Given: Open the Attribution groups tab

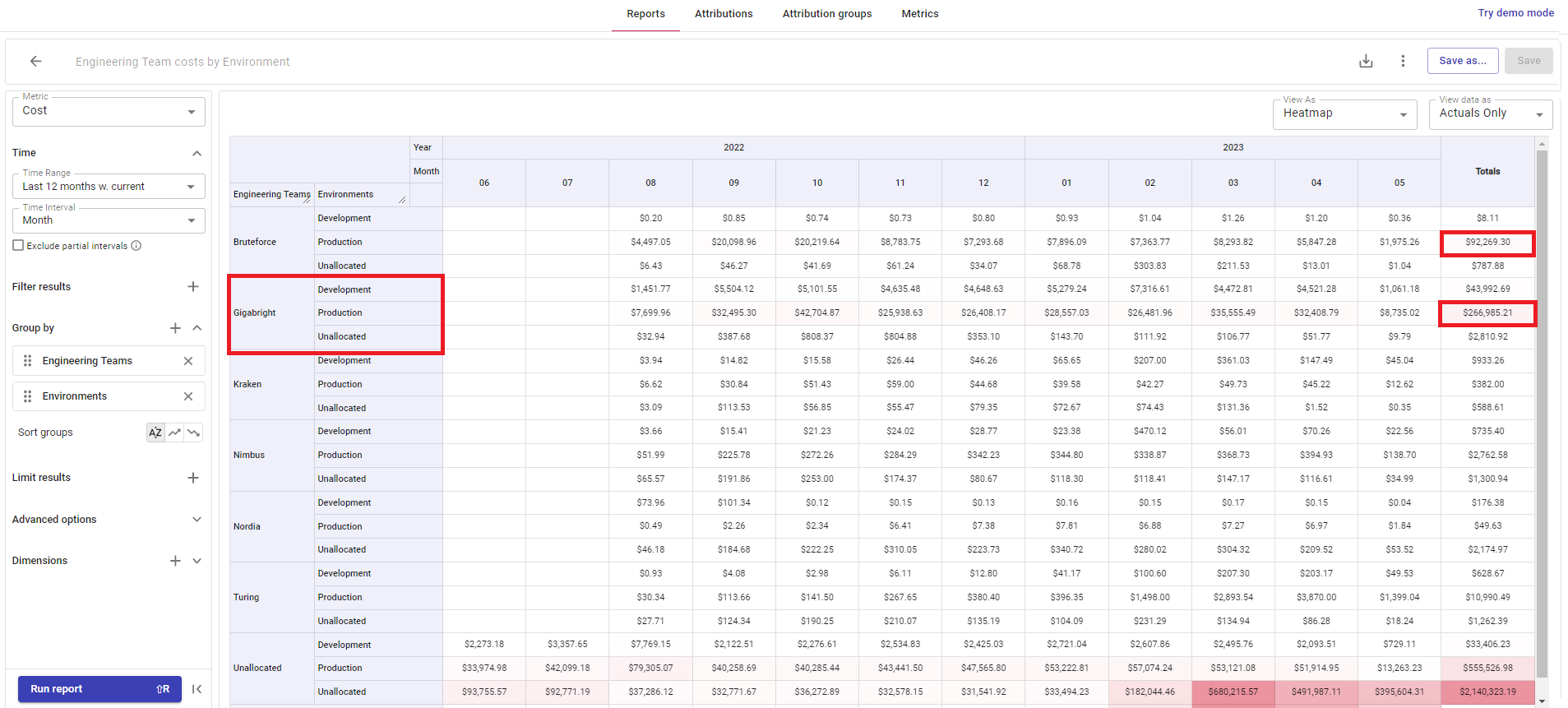Looking at the screenshot, I should point(827,14).
